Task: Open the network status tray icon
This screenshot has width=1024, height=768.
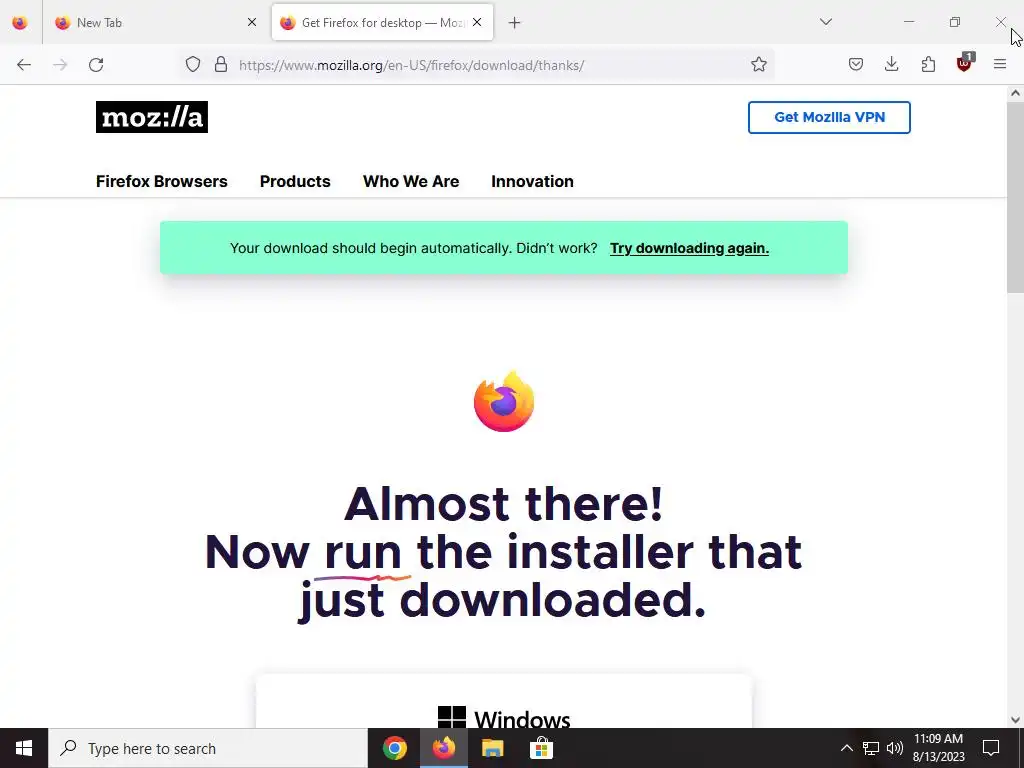Action: point(871,748)
